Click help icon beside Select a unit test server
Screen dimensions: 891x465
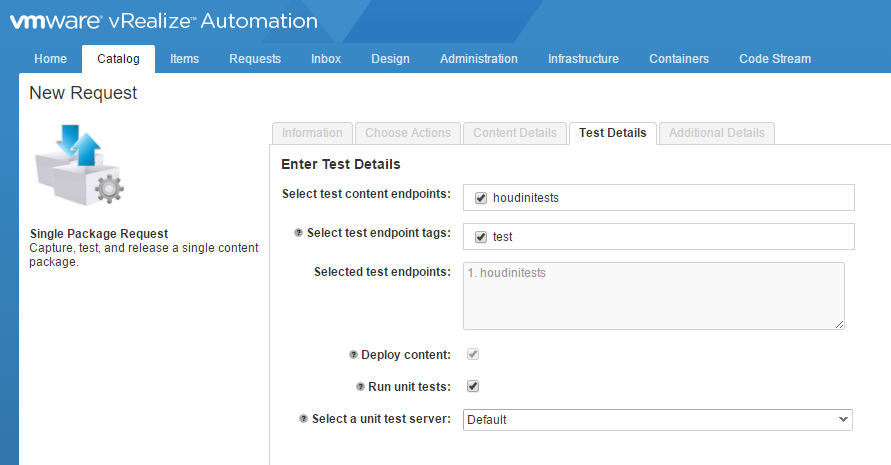tap(304, 419)
